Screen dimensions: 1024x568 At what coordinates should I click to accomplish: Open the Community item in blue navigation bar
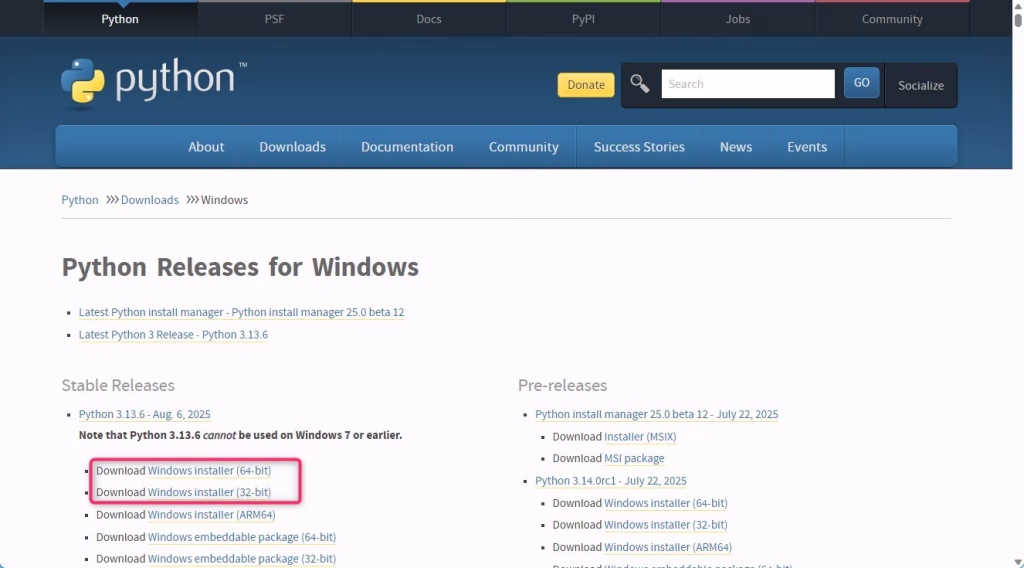click(524, 147)
